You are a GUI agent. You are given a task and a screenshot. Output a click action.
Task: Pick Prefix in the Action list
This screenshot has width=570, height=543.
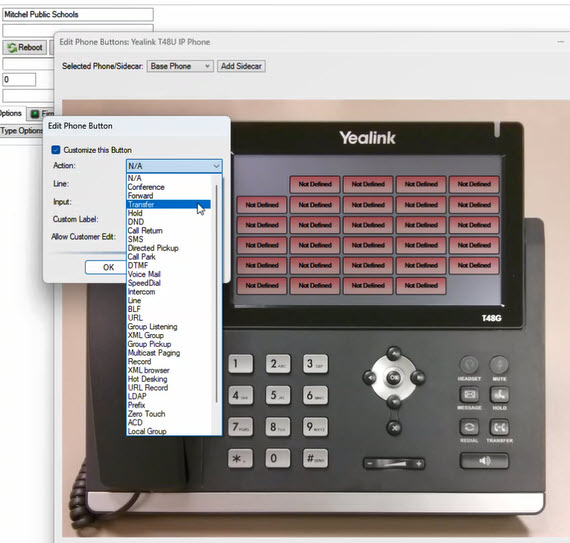click(169, 405)
